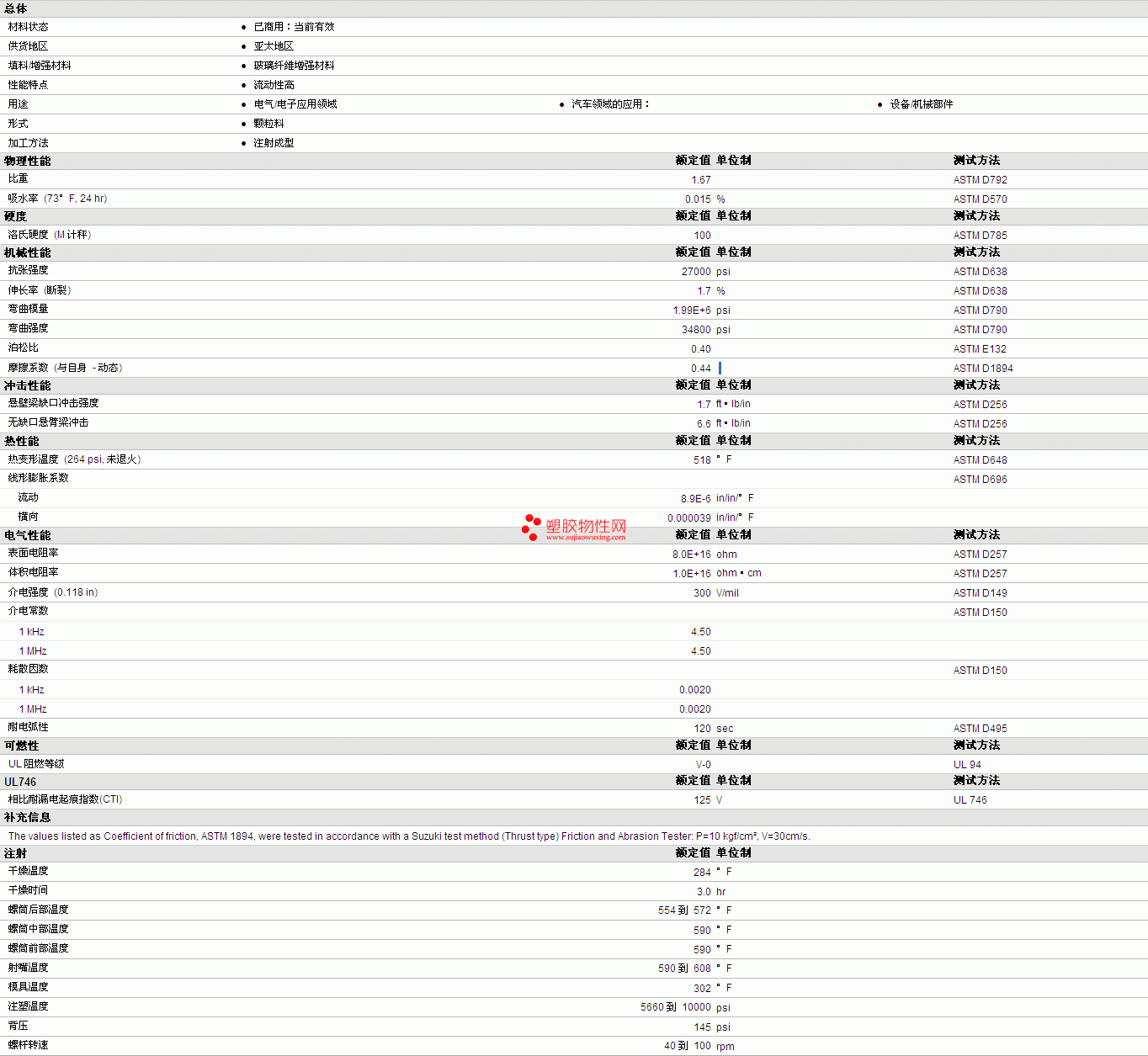Viewport: 1148px width, 1056px height.
Task: Click 表面电阻率 value 8.0E+16
Action: click(x=692, y=555)
